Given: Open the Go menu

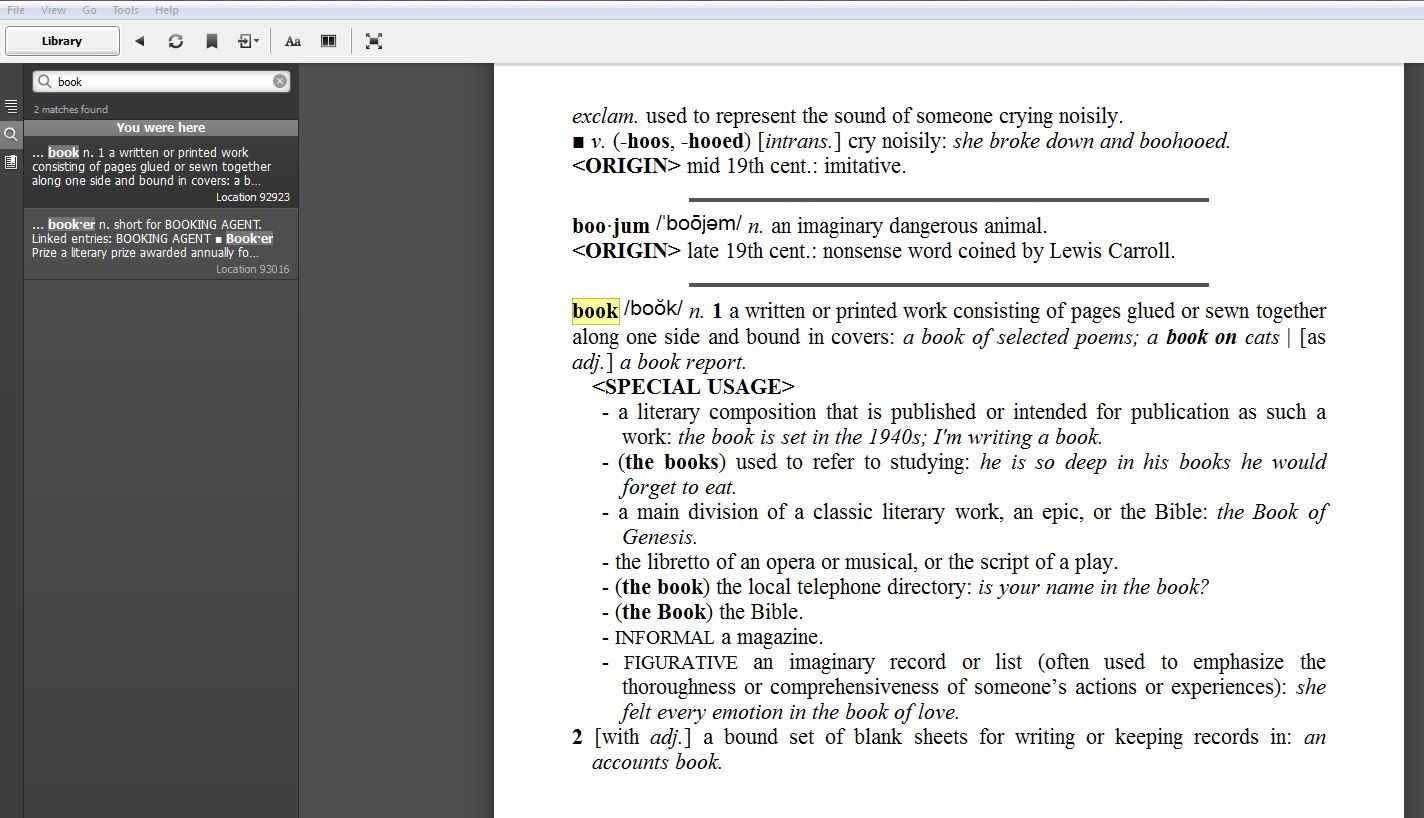Looking at the screenshot, I should tap(89, 10).
